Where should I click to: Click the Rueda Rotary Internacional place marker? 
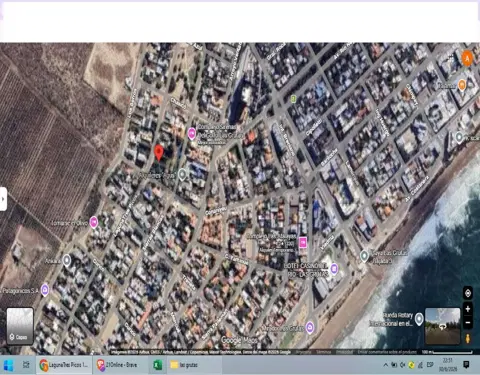[419, 319]
